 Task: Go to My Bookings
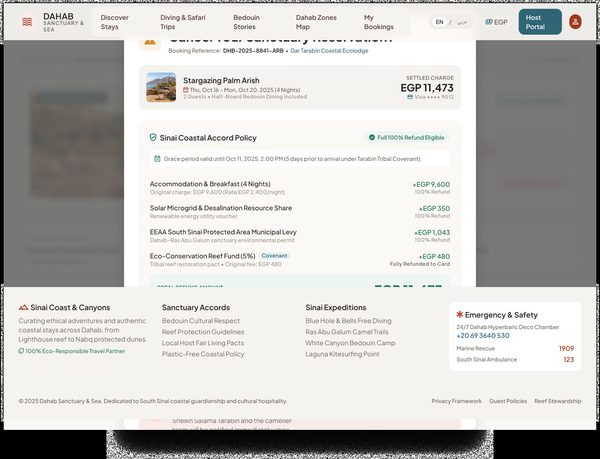379,22
